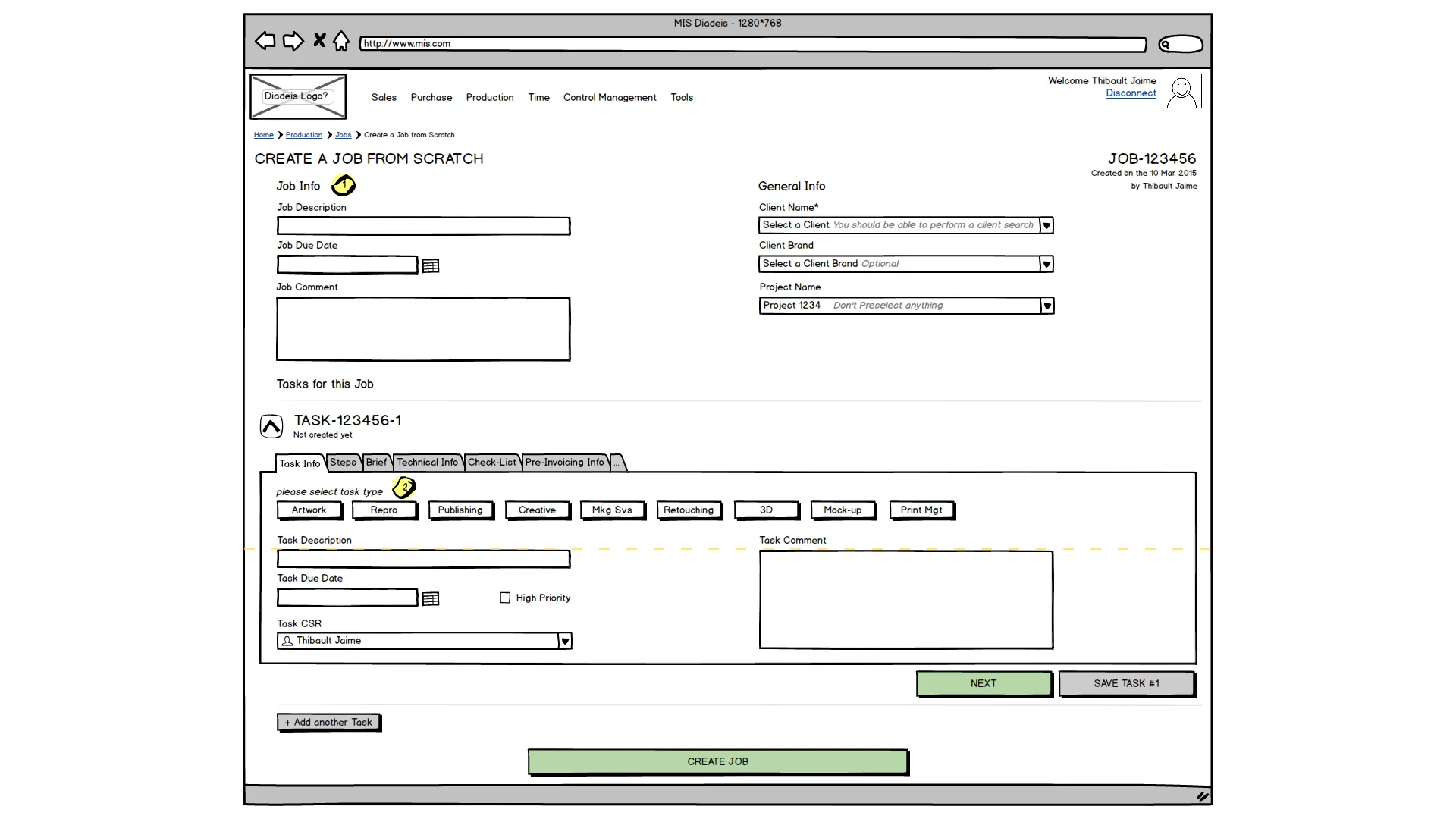This screenshot has height=819, width=1456.
Task: Select Creative task type
Action: 538,510
